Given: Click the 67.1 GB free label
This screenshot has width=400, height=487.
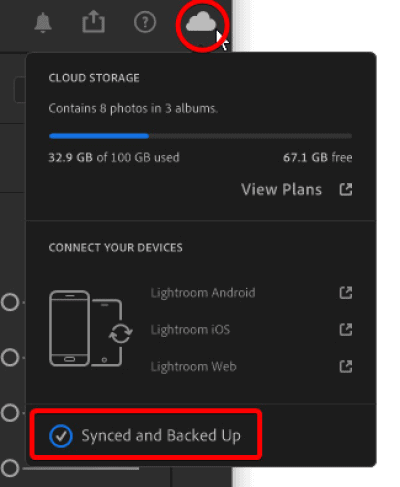Looking at the screenshot, I should coord(318,157).
